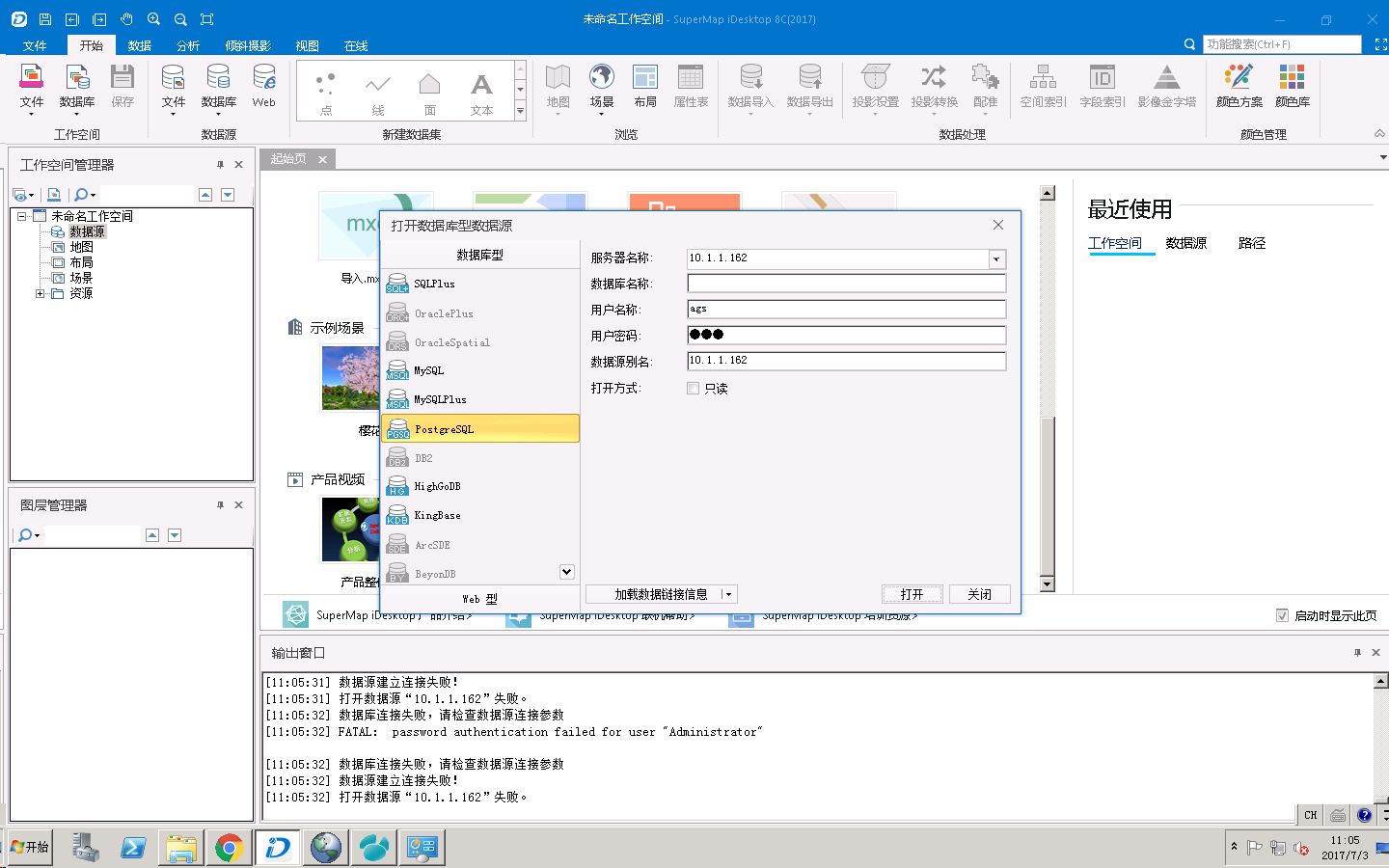Select SQLPlus database type
Viewport: 1389px width, 868px height.
click(x=480, y=284)
